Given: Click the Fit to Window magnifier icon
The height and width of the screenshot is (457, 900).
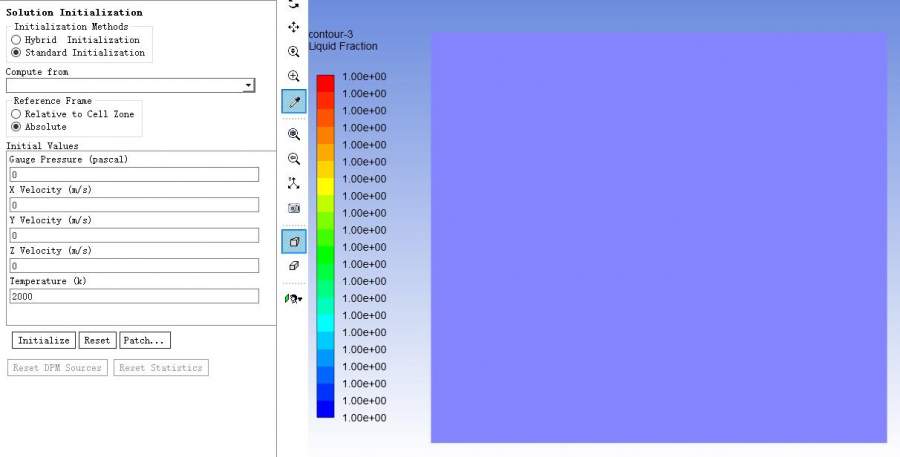Looking at the screenshot, I should click(x=294, y=134).
